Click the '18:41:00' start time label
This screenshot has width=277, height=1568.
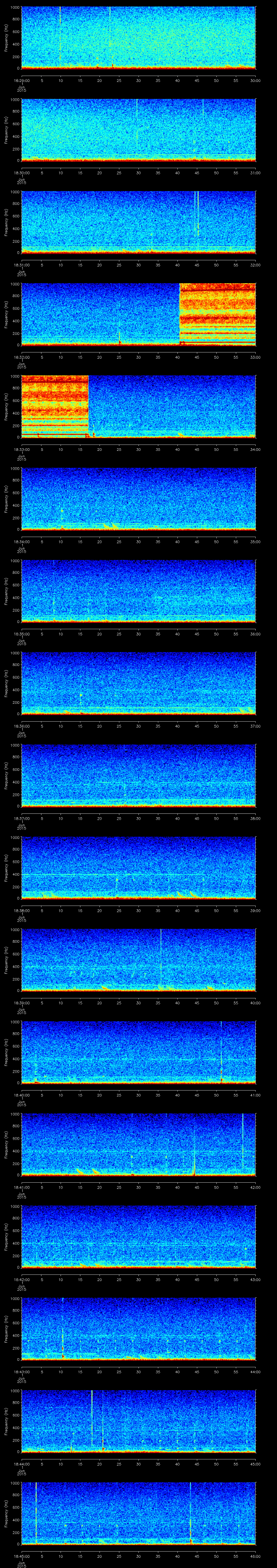pos(21,1187)
